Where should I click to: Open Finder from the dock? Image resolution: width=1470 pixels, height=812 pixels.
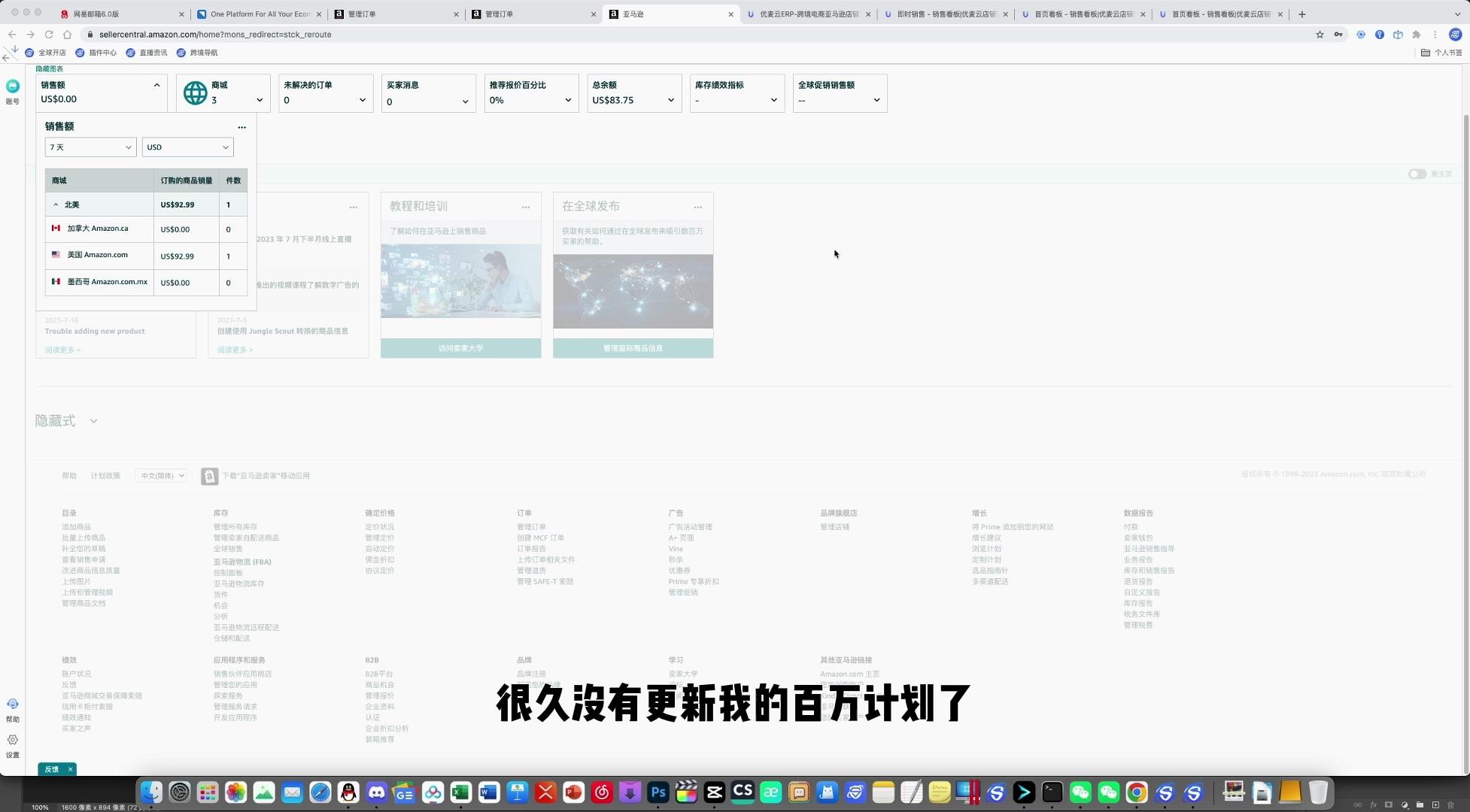(151, 792)
